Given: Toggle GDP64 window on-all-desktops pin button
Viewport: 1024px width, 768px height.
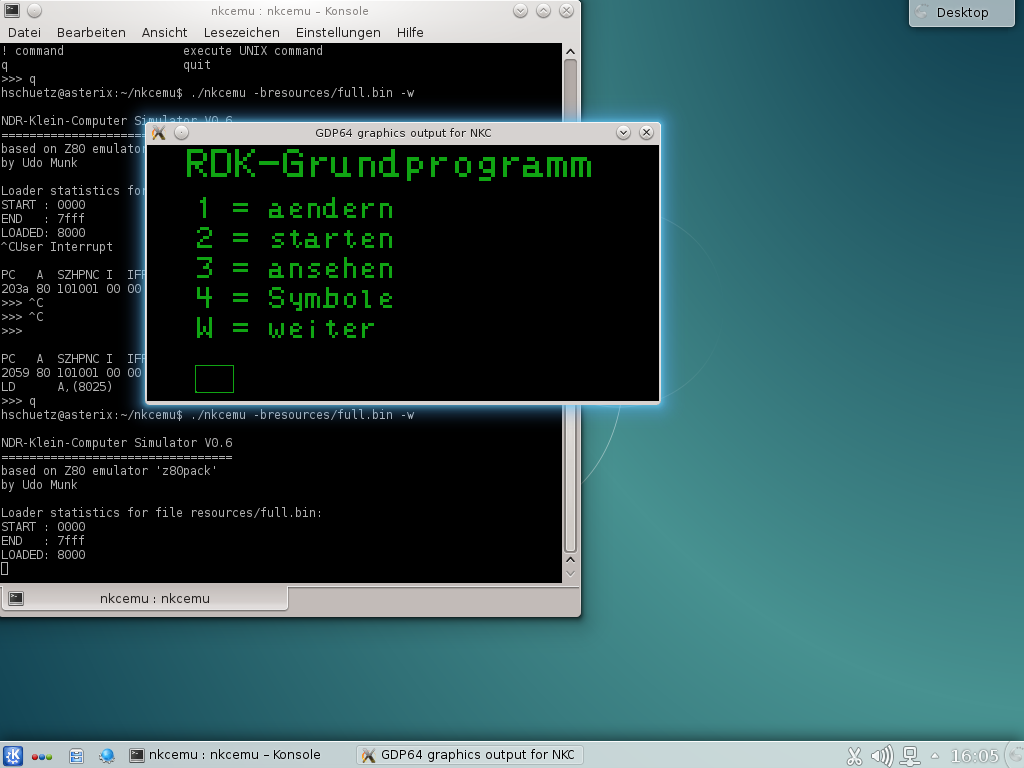Looking at the screenshot, I should pyautogui.click(x=182, y=133).
